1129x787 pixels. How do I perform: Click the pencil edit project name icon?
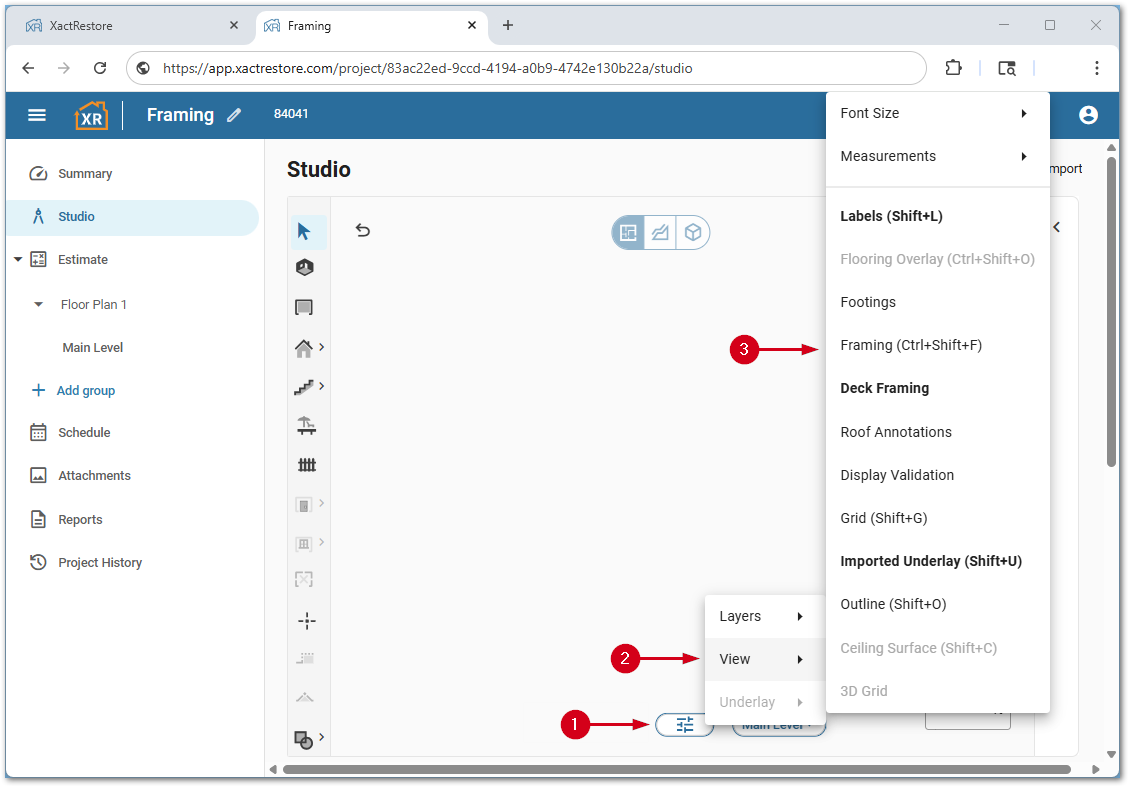click(234, 115)
